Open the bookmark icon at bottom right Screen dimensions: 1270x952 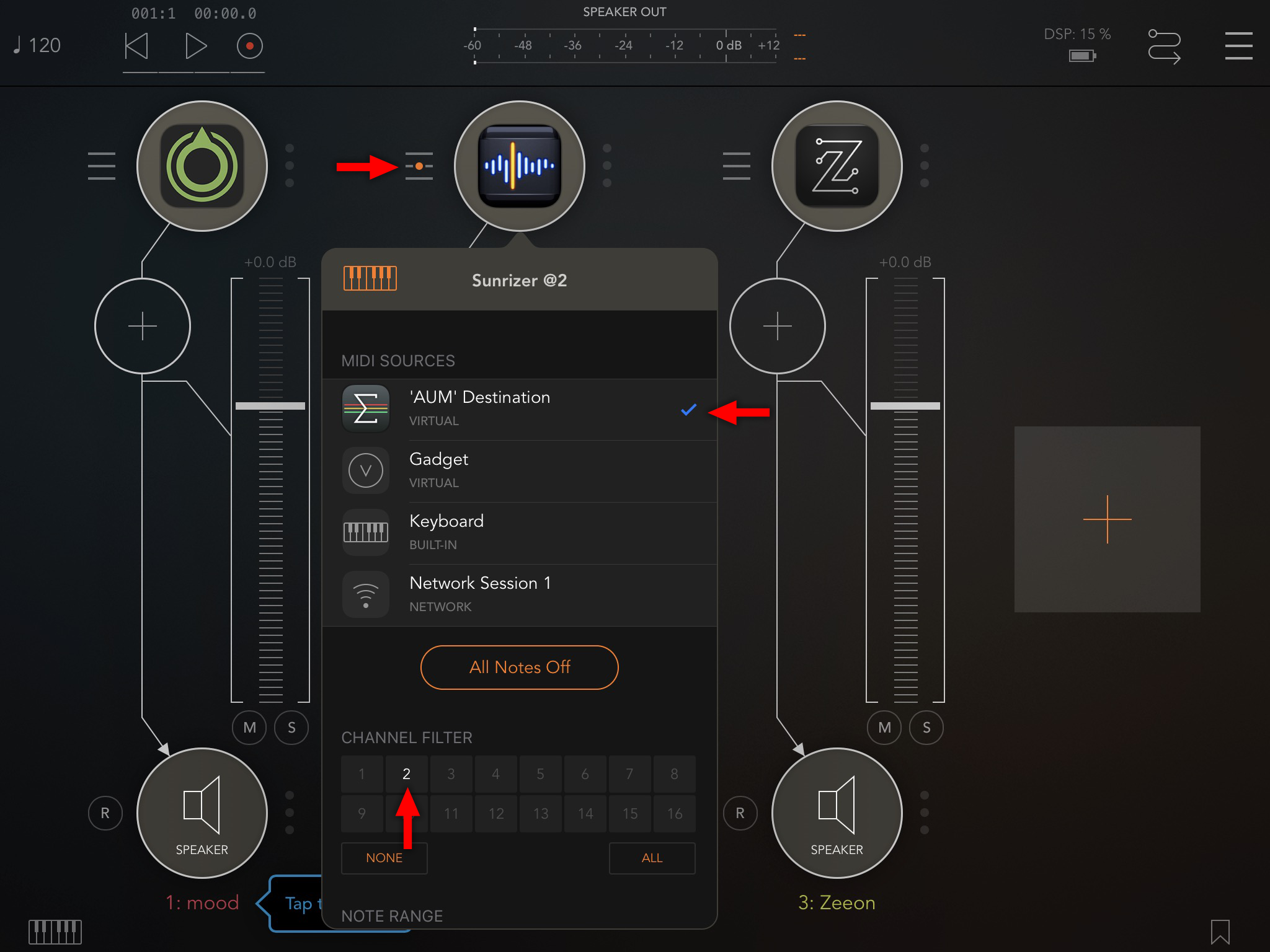point(1220,932)
